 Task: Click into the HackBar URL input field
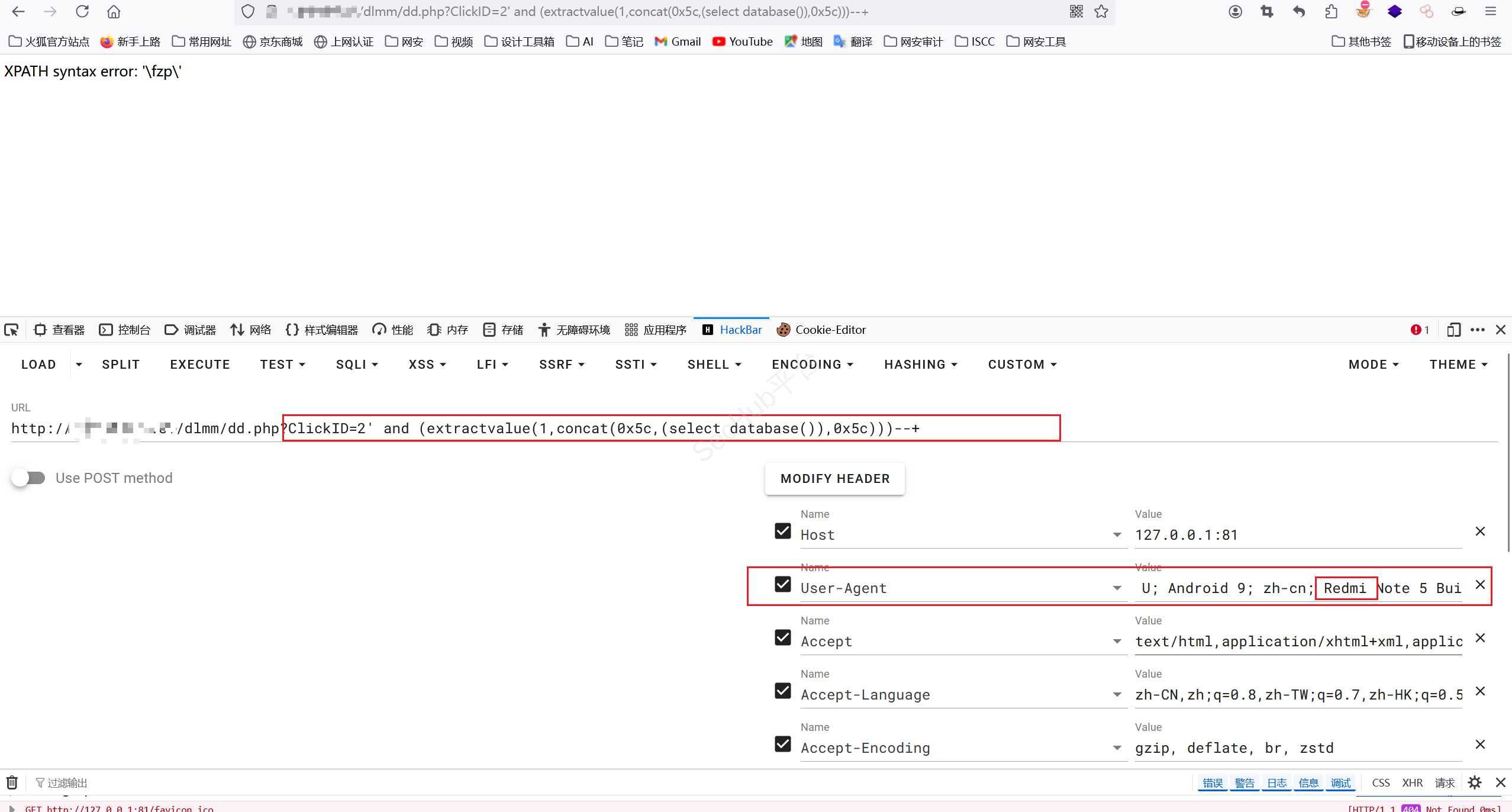(592, 428)
